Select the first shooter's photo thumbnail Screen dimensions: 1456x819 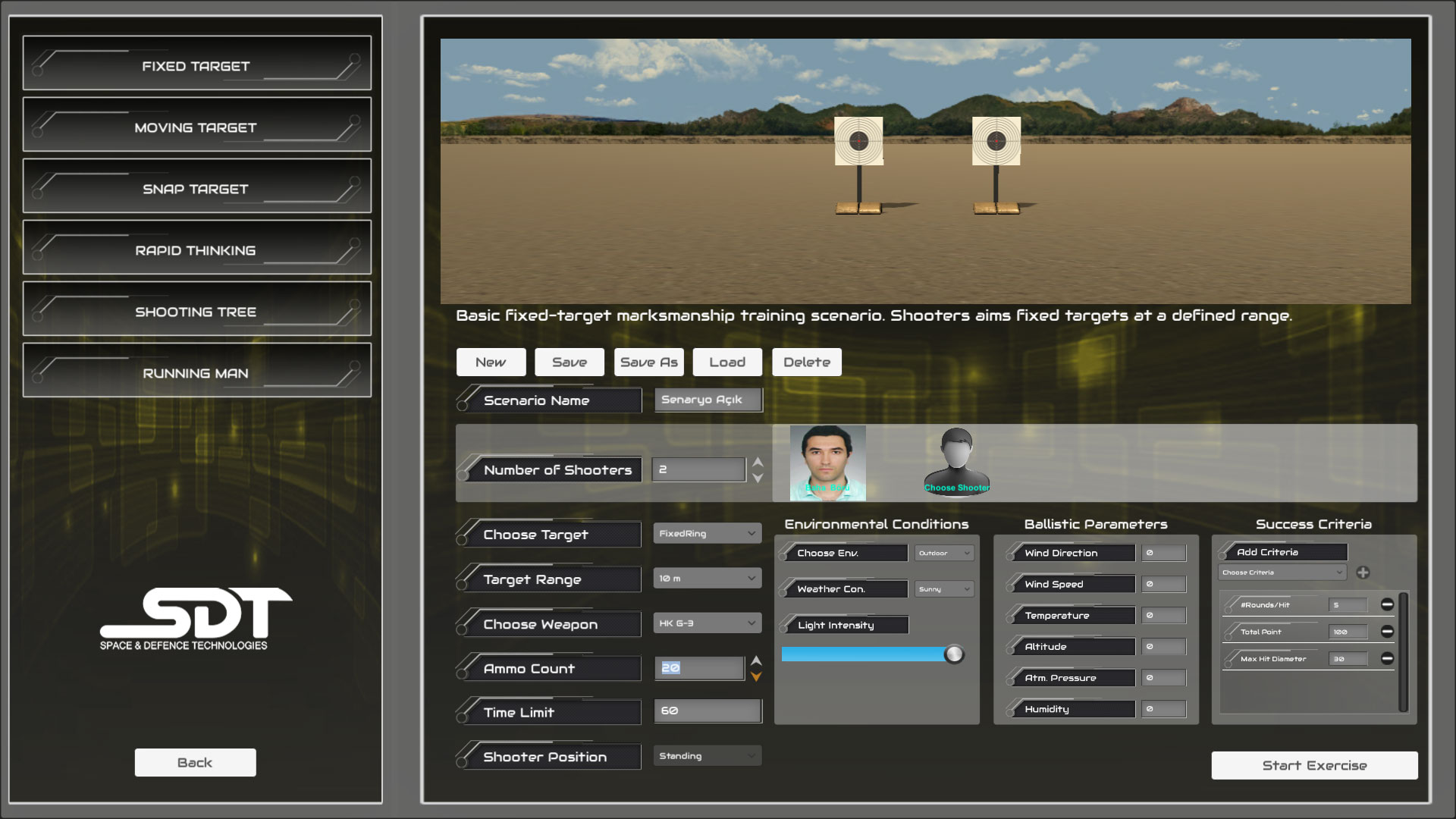pos(827,463)
